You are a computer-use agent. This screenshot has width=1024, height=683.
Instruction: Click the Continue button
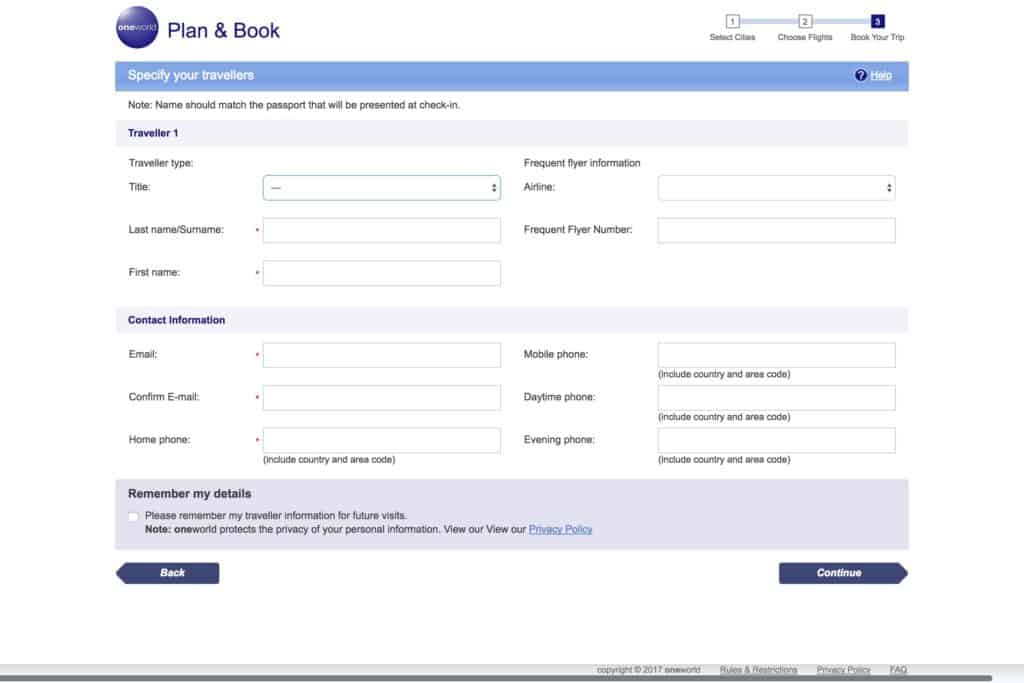click(841, 573)
